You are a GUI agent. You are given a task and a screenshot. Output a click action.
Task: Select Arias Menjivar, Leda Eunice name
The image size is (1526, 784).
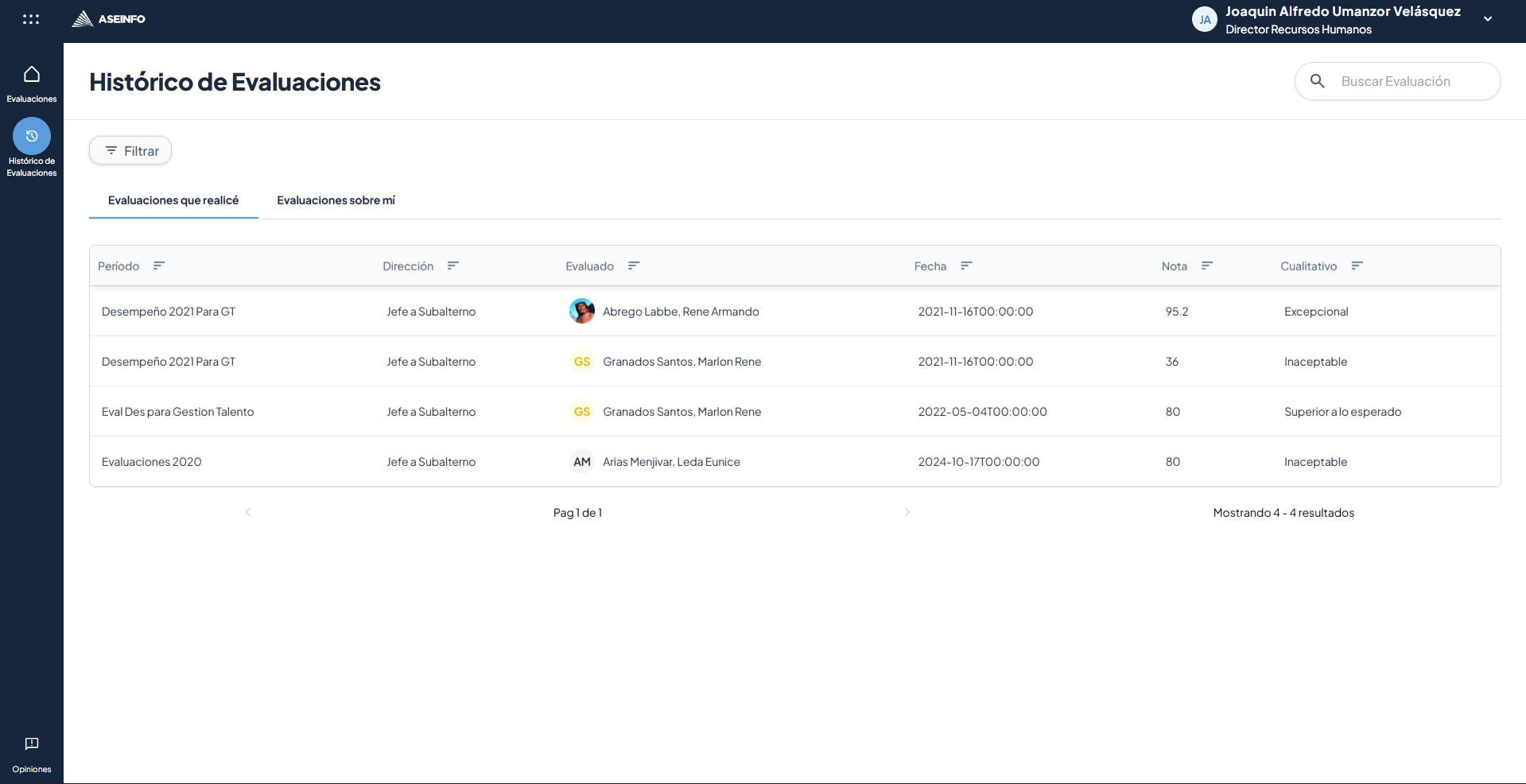point(671,462)
